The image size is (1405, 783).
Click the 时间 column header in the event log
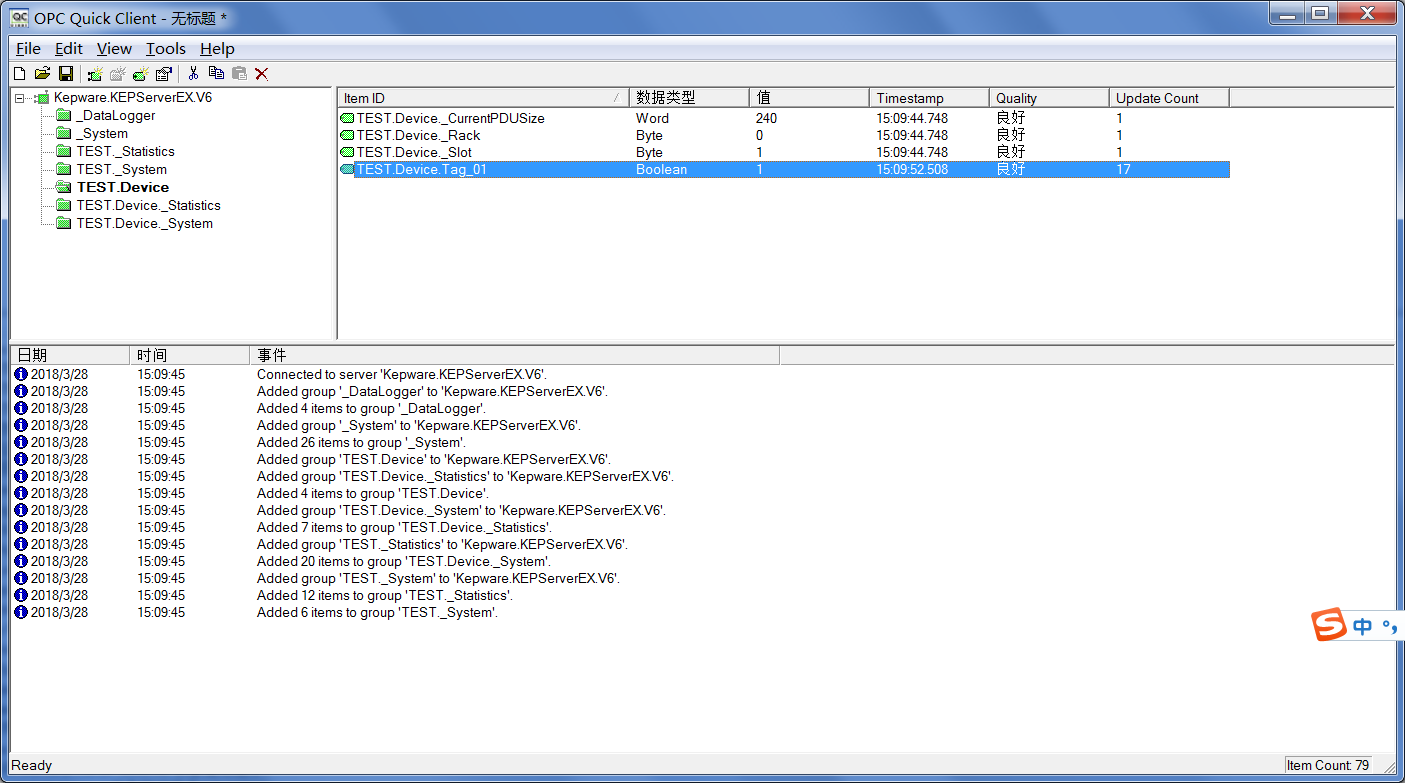189,355
